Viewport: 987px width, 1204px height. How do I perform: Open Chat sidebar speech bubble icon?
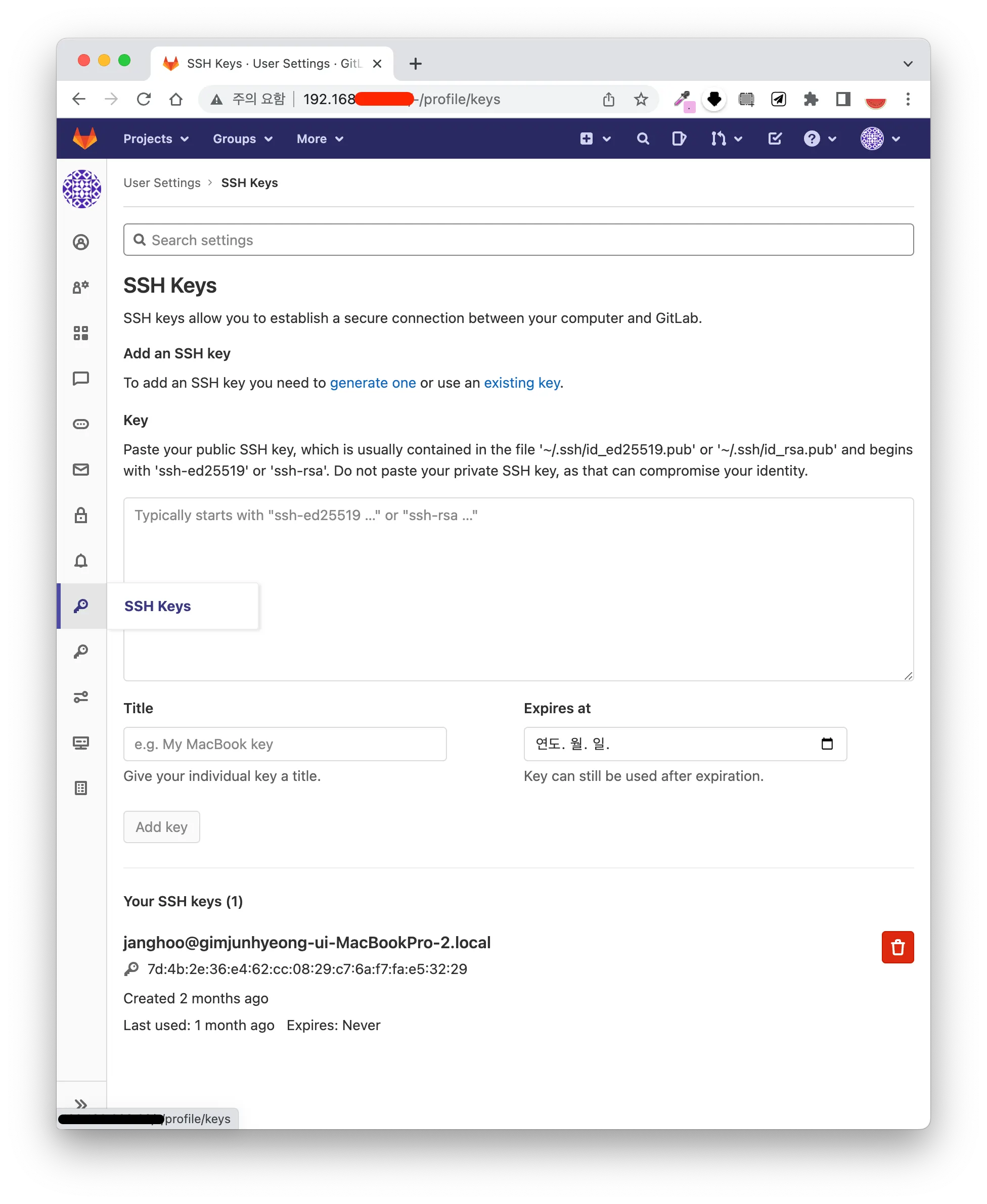(x=81, y=379)
